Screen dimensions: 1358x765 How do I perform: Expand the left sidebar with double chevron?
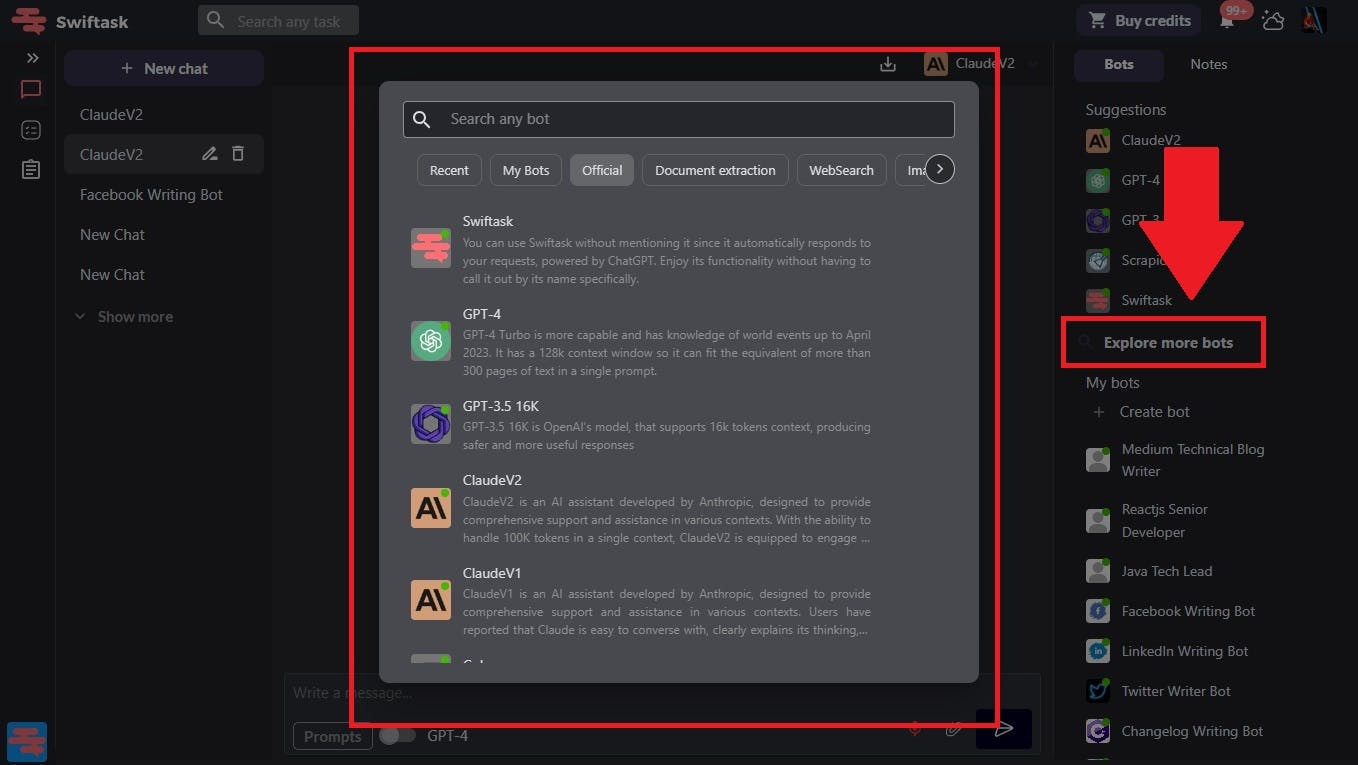pyautogui.click(x=33, y=58)
